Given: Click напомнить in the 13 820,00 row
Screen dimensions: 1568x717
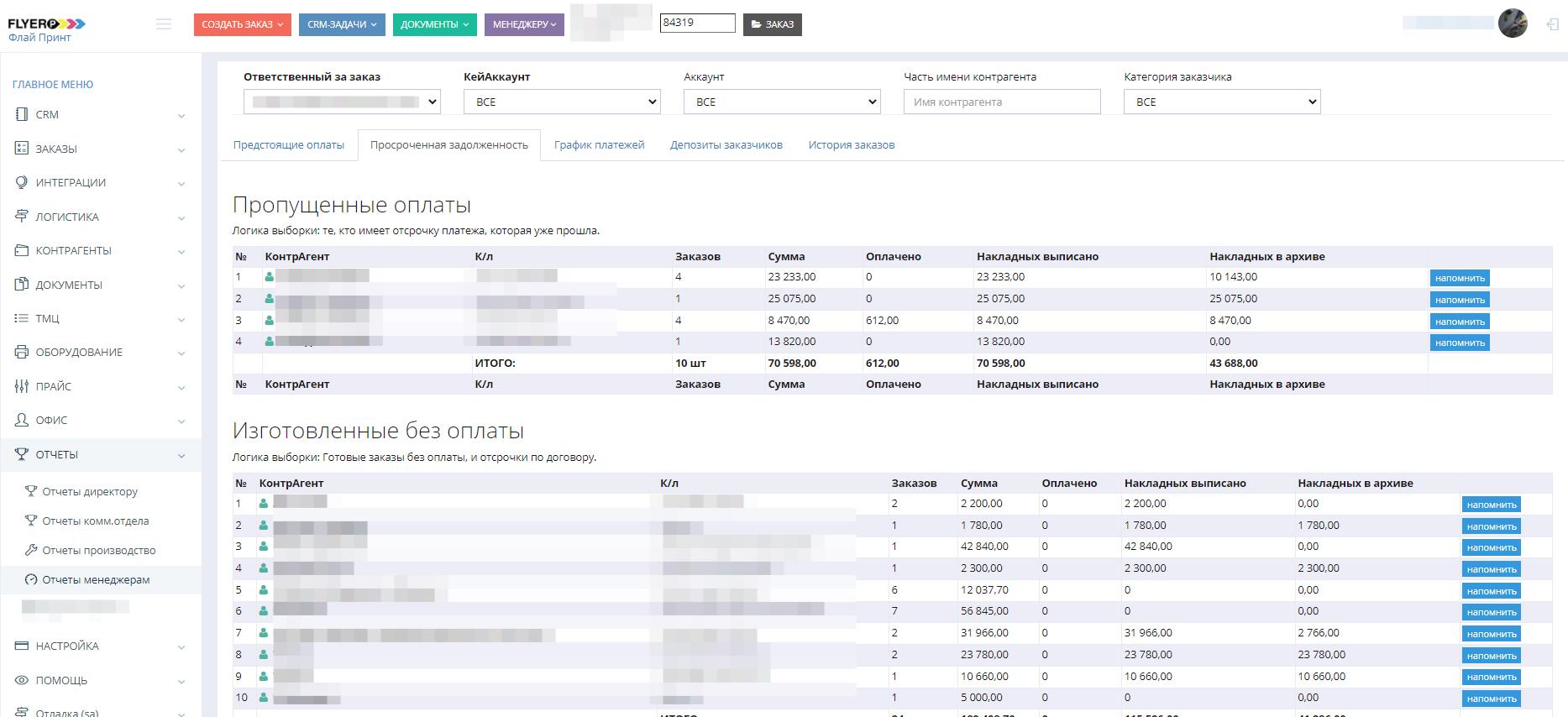Looking at the screenshot, I should [1460, 343].
